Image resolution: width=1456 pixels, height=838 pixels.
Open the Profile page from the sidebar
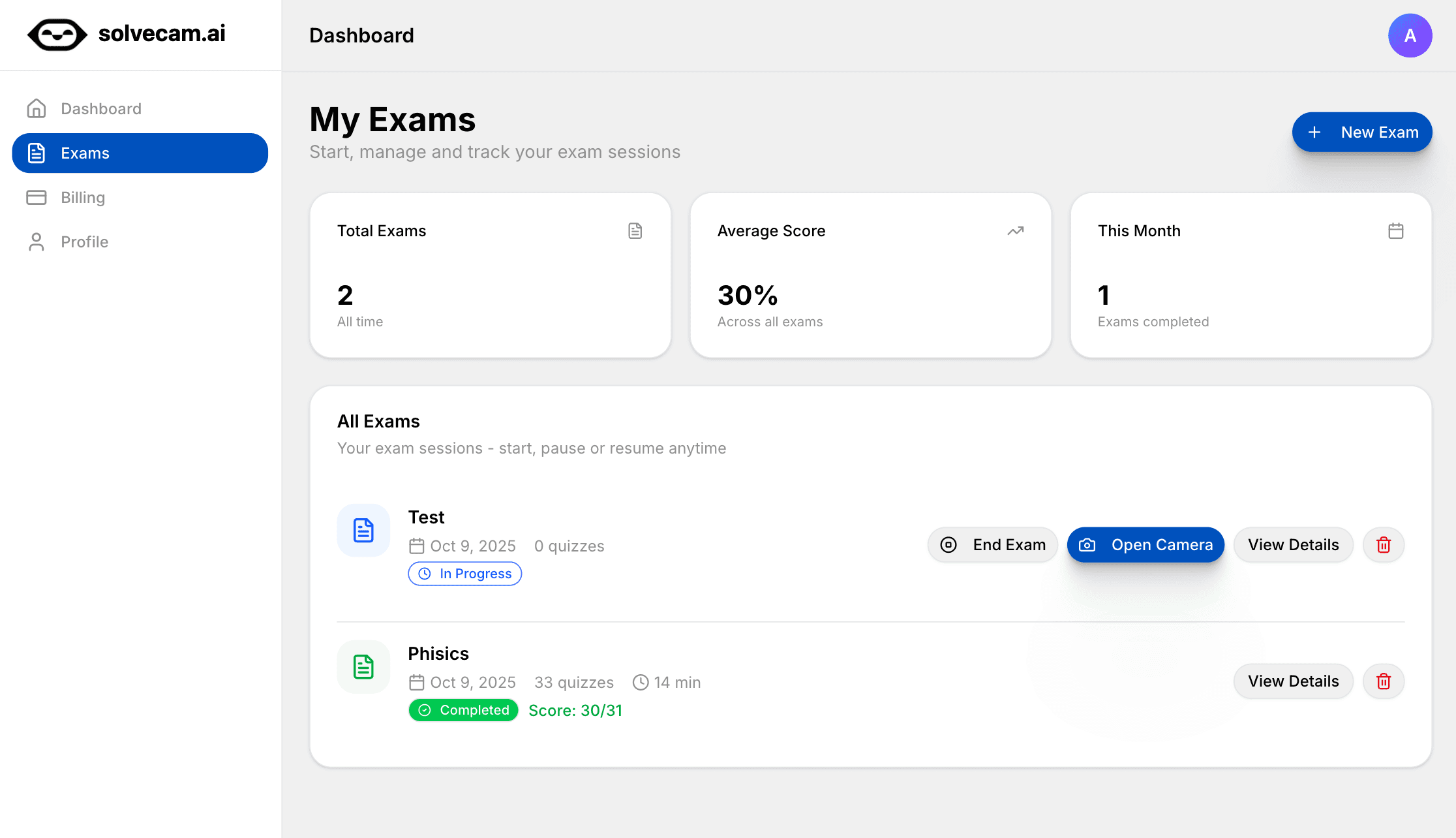(x=84, y=242)
